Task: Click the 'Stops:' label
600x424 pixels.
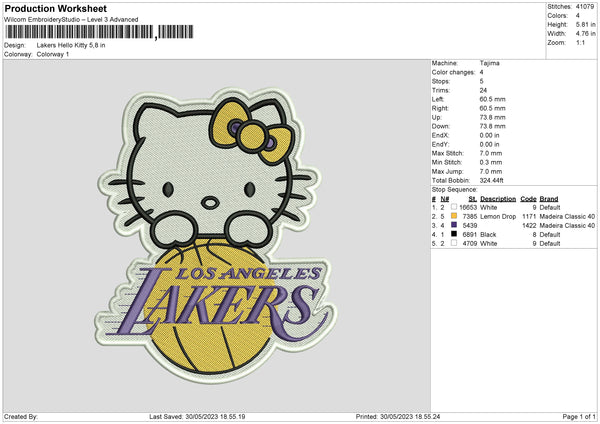Action: coord(441,81)
